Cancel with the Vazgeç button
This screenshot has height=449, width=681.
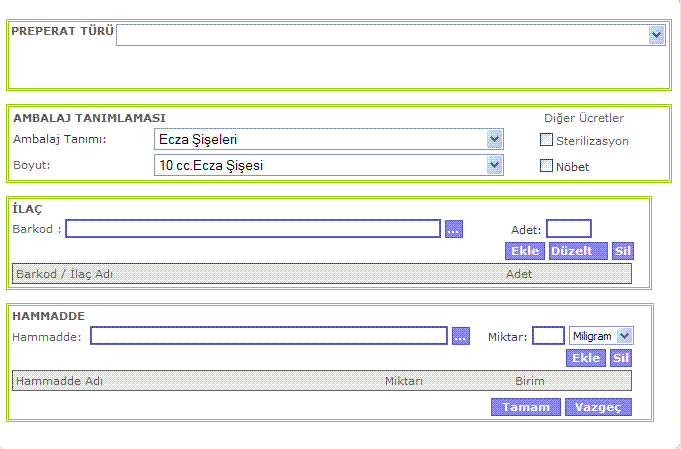tap(598, 407)
